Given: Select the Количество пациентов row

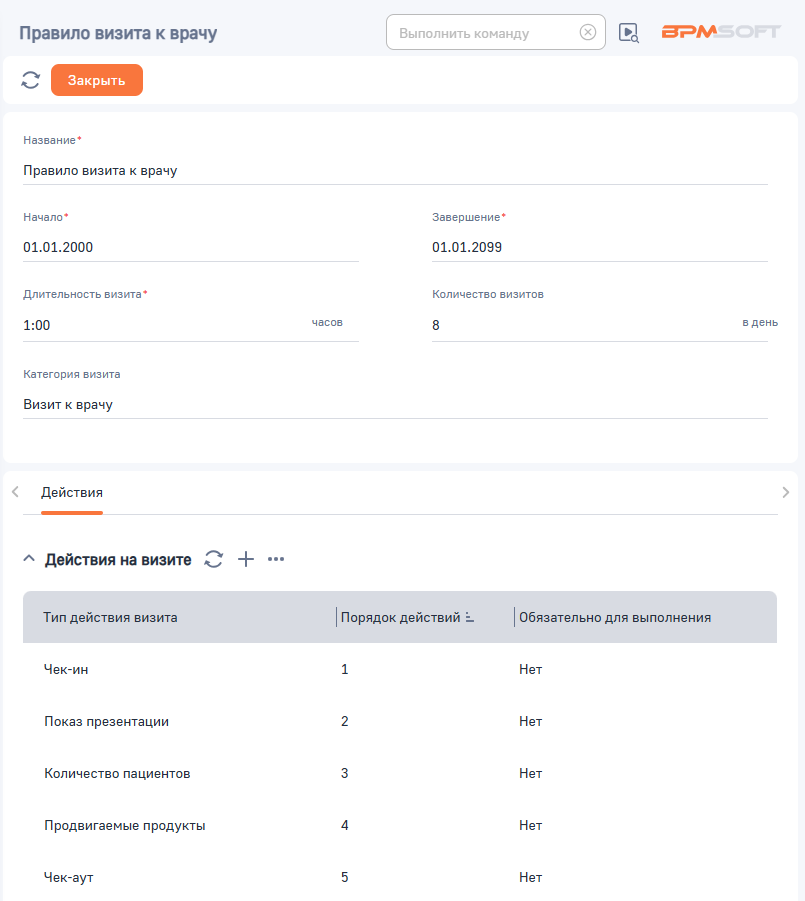Looking at the screenshot, I should pos(400,773).
